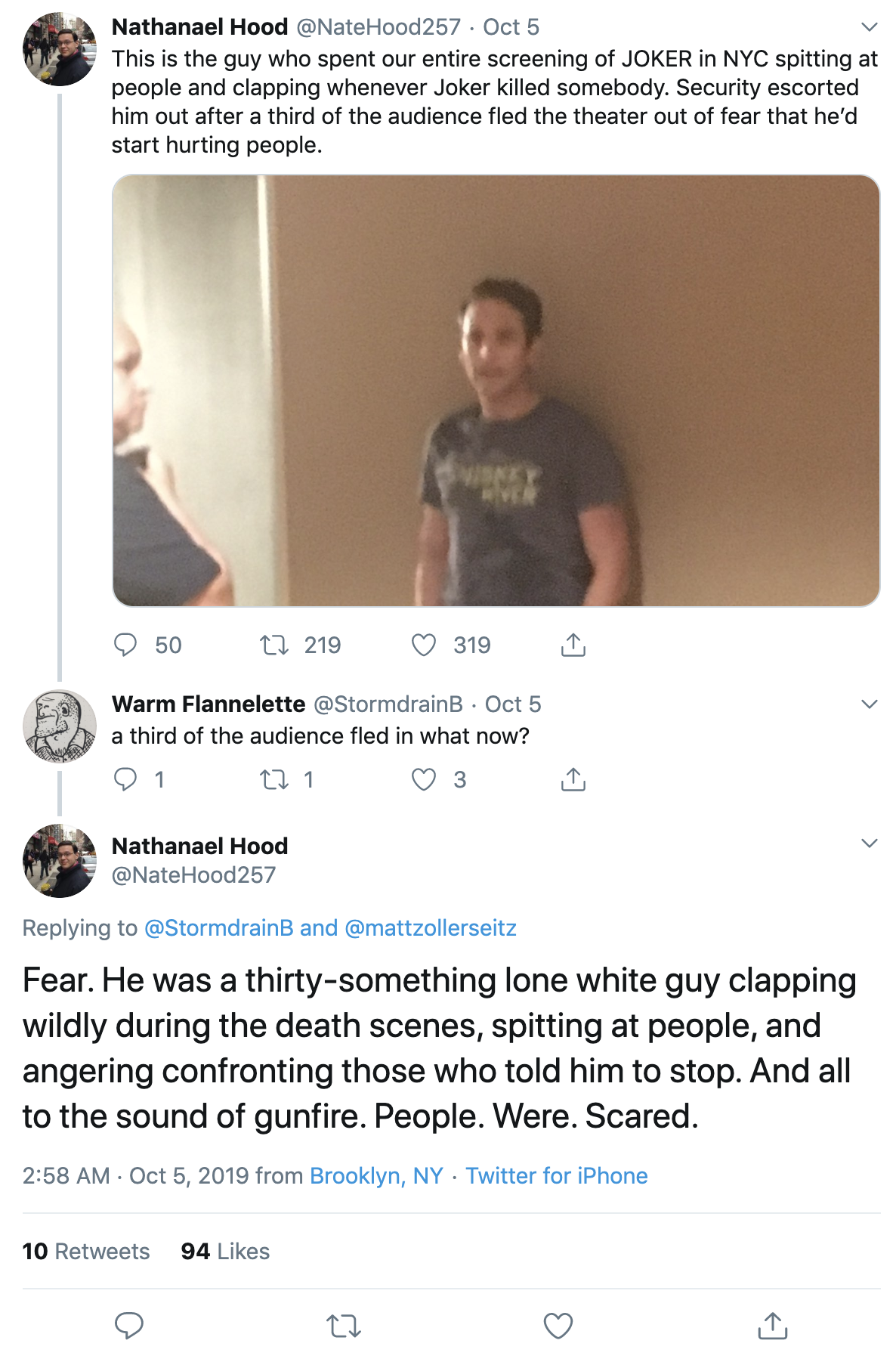This screenshot has height=1362, width=896.
Task: Retweet the tweet with 219 retweets
Action: [x=274, y=645]
